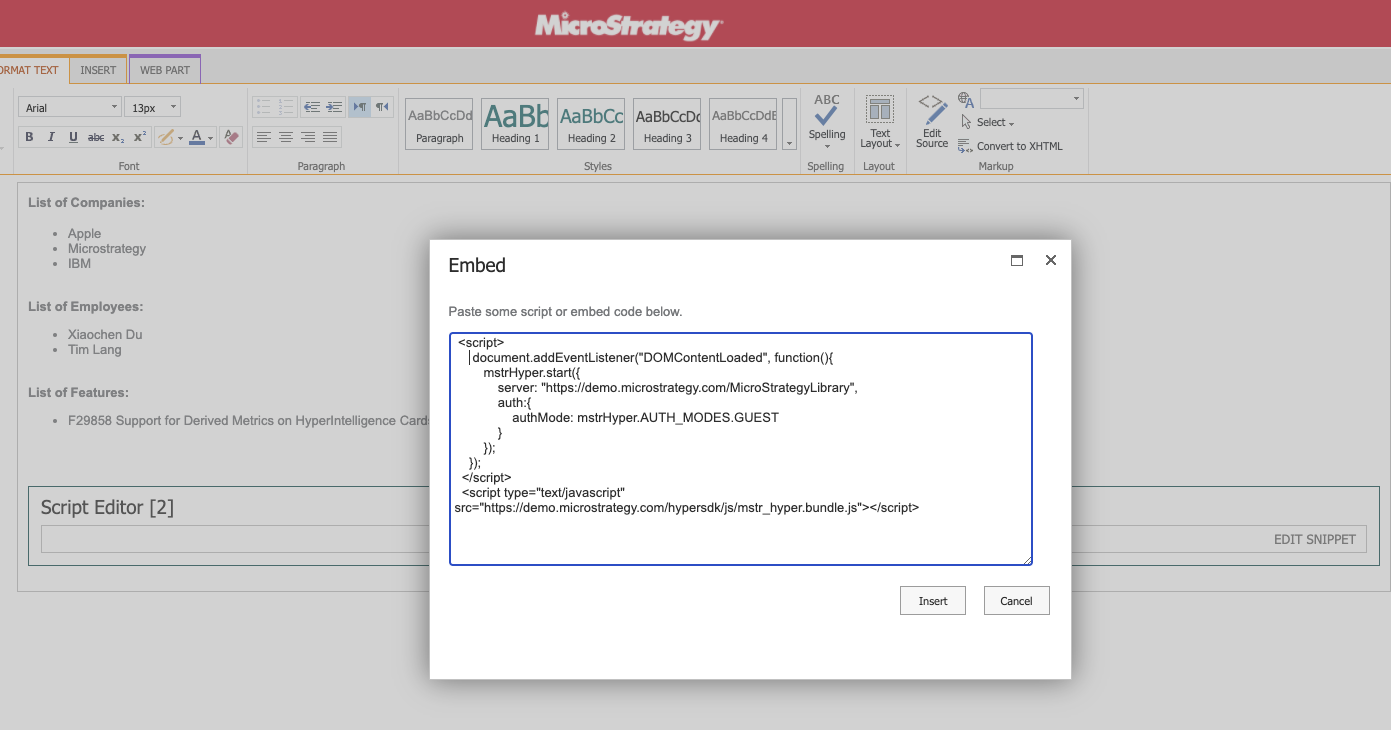
Task: Click the text highlight color brush icon
Action: (166, 137)
